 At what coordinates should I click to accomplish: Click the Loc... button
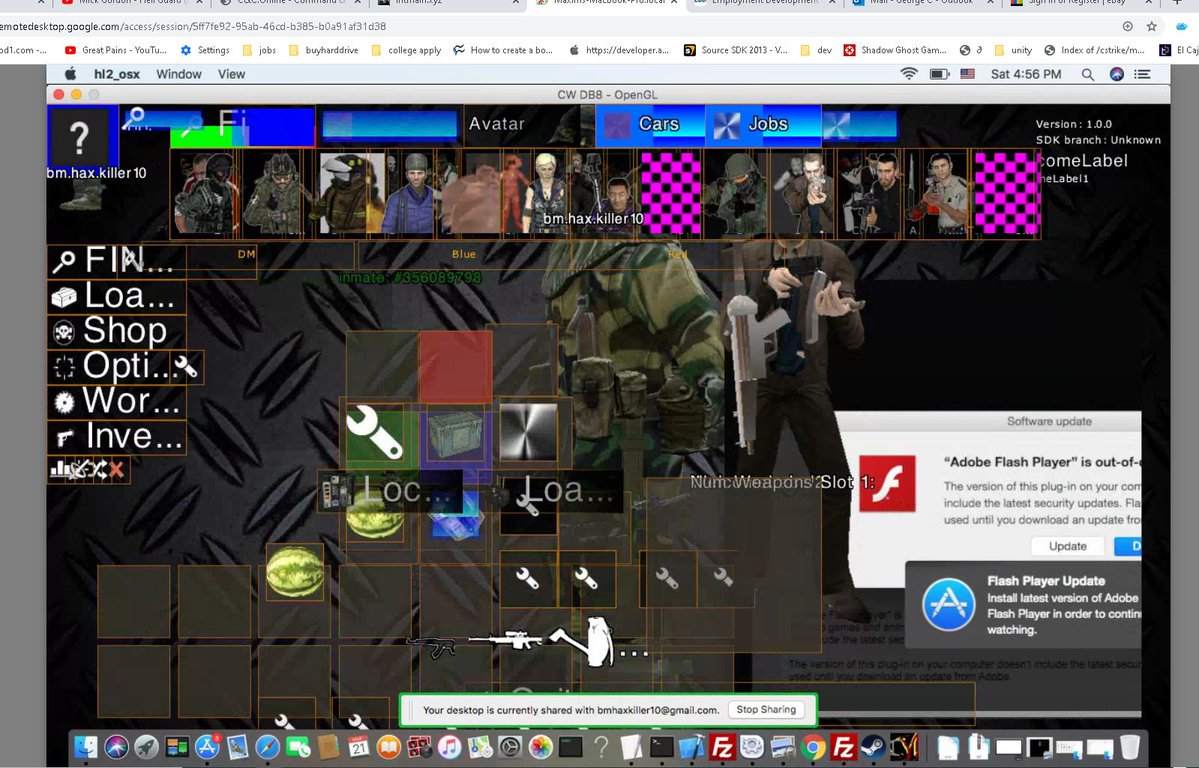(390, 490)
